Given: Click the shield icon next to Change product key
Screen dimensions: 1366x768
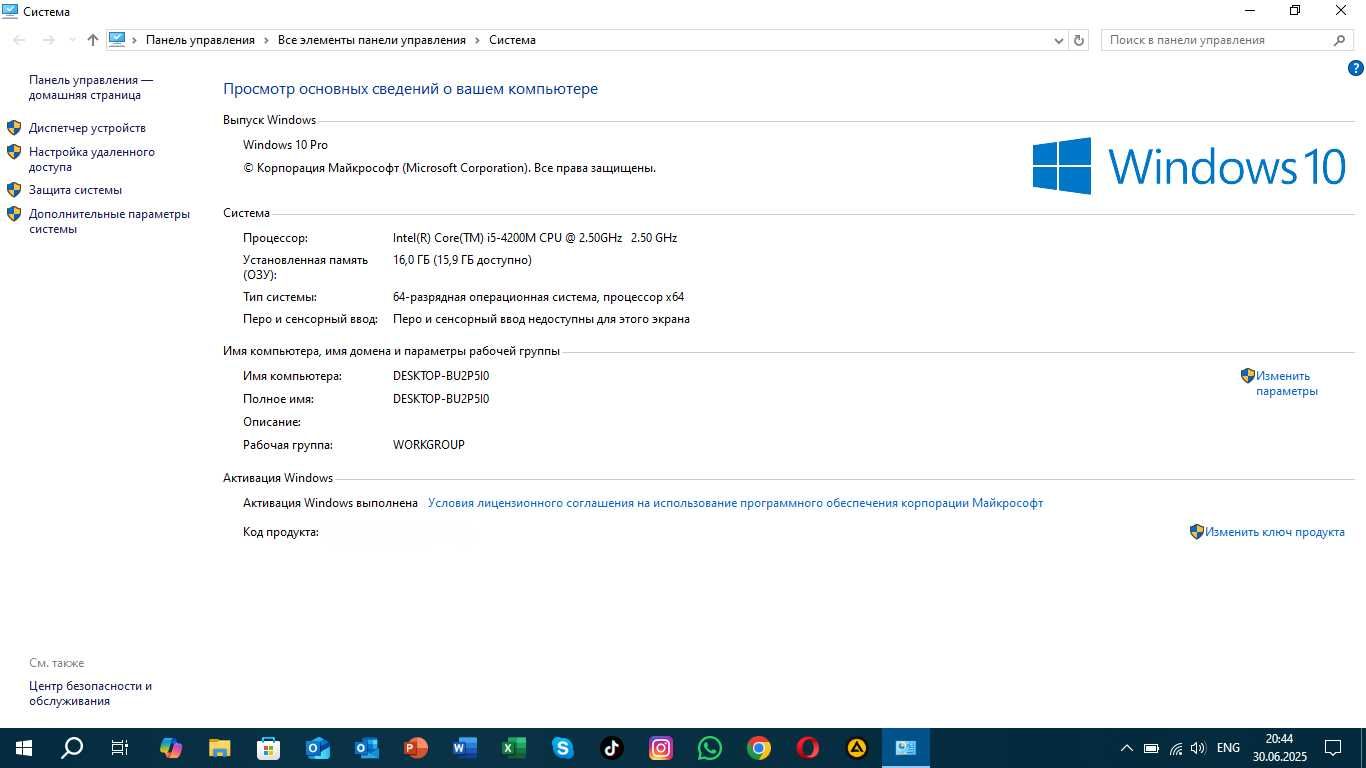Looking at the screenshot, I should (x=1197, y=532).
